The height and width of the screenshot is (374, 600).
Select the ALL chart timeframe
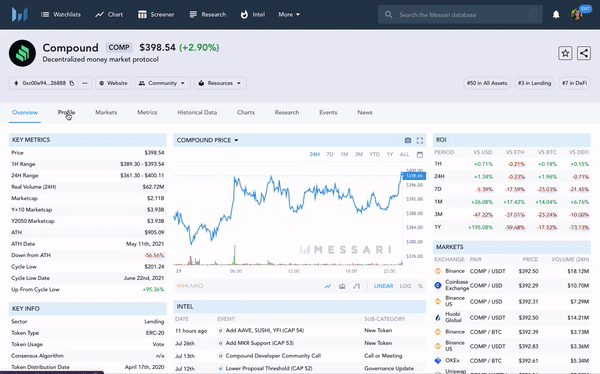tap(404, 155)
